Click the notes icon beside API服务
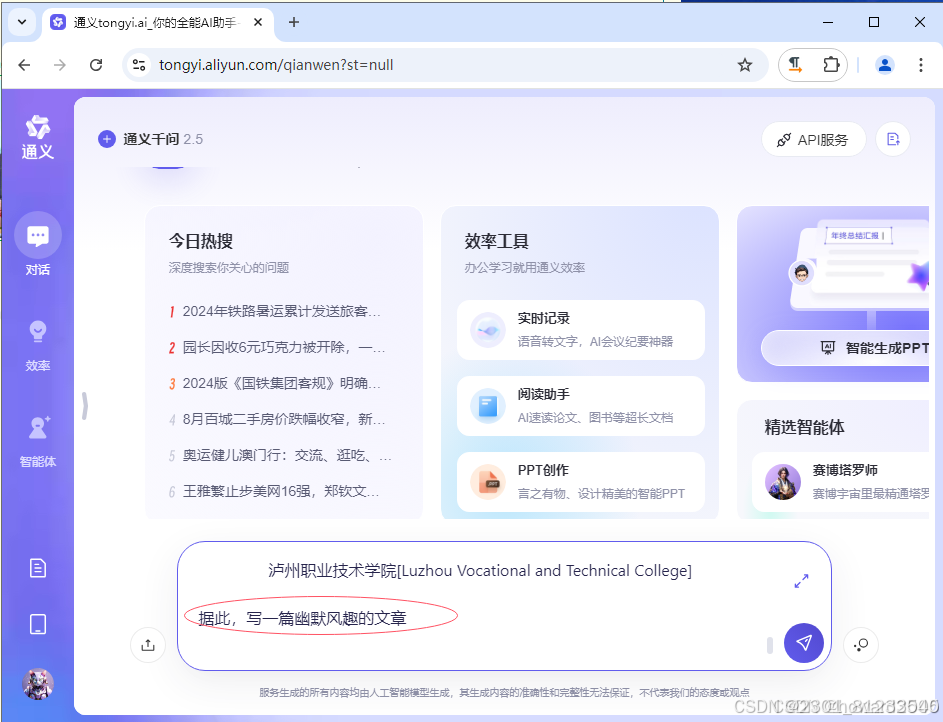This screenshot has width=943, height=722. coord(893,139)
